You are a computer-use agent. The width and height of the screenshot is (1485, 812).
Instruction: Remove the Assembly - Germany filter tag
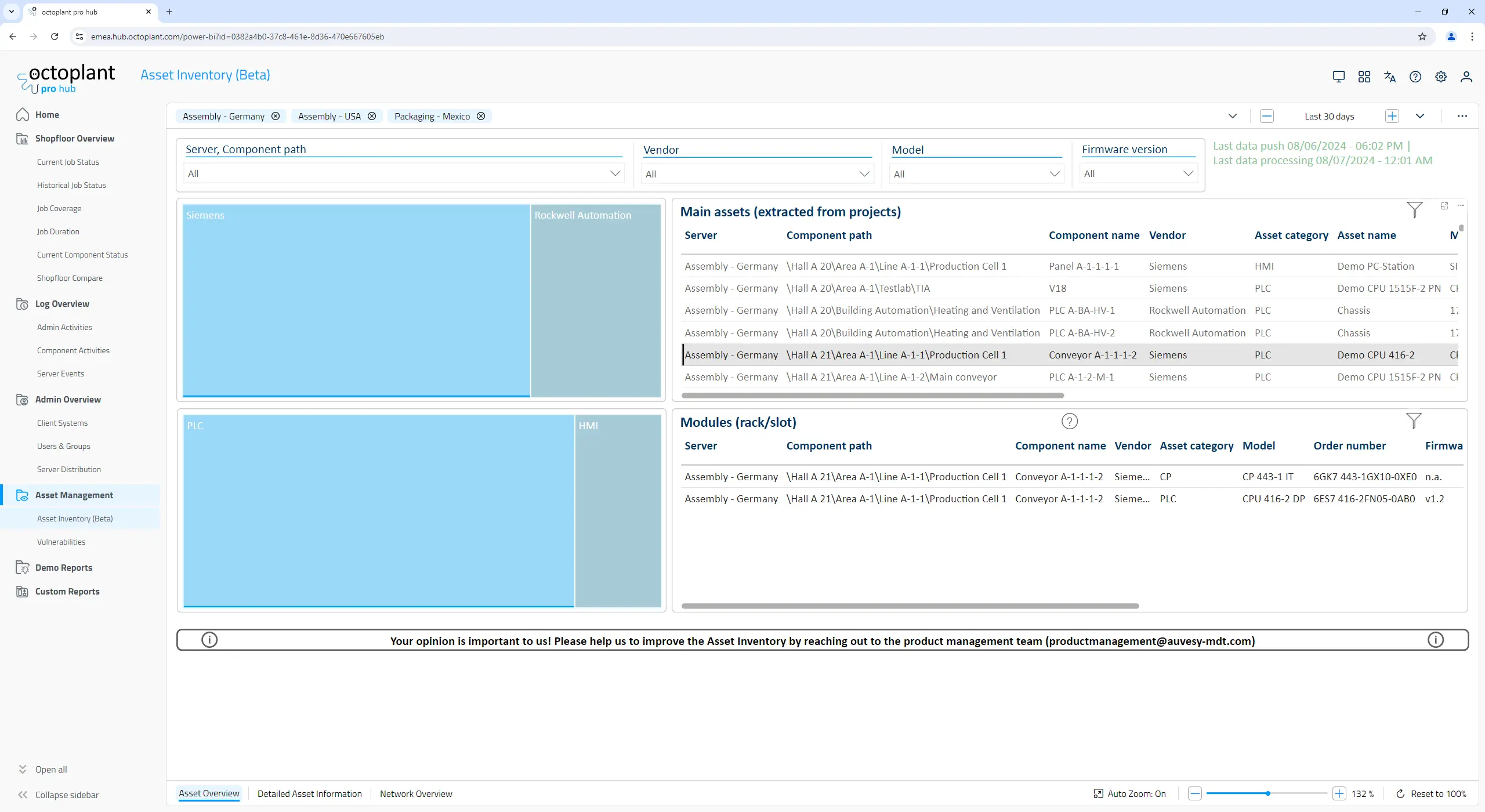point(277,116)
